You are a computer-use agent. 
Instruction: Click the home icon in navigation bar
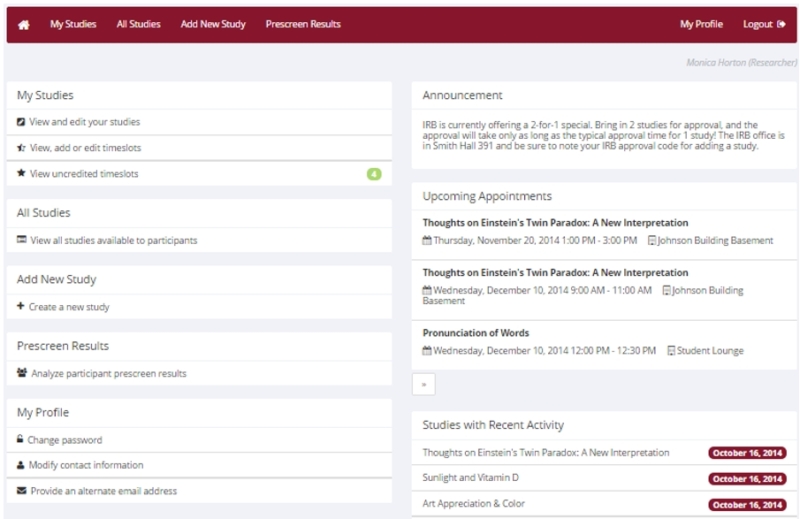[24, 24]
